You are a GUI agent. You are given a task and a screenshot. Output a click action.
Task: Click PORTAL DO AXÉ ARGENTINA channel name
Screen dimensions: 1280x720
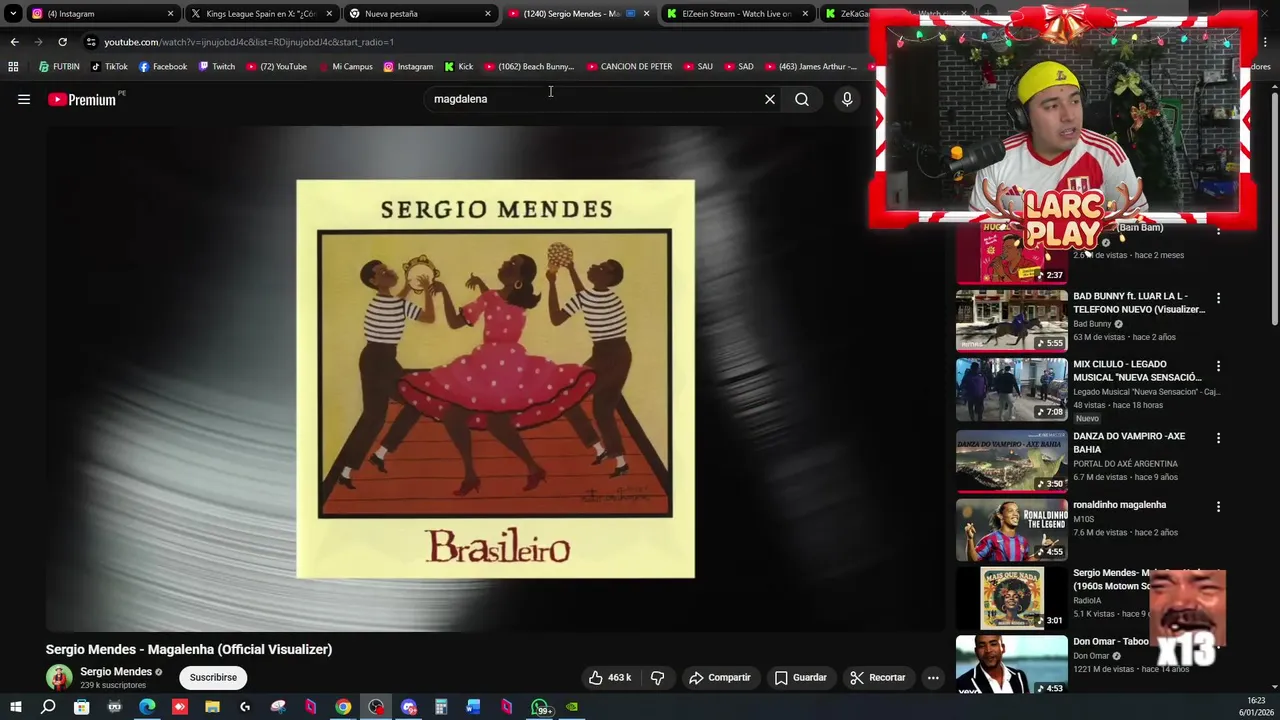[x=1125, y=464]
